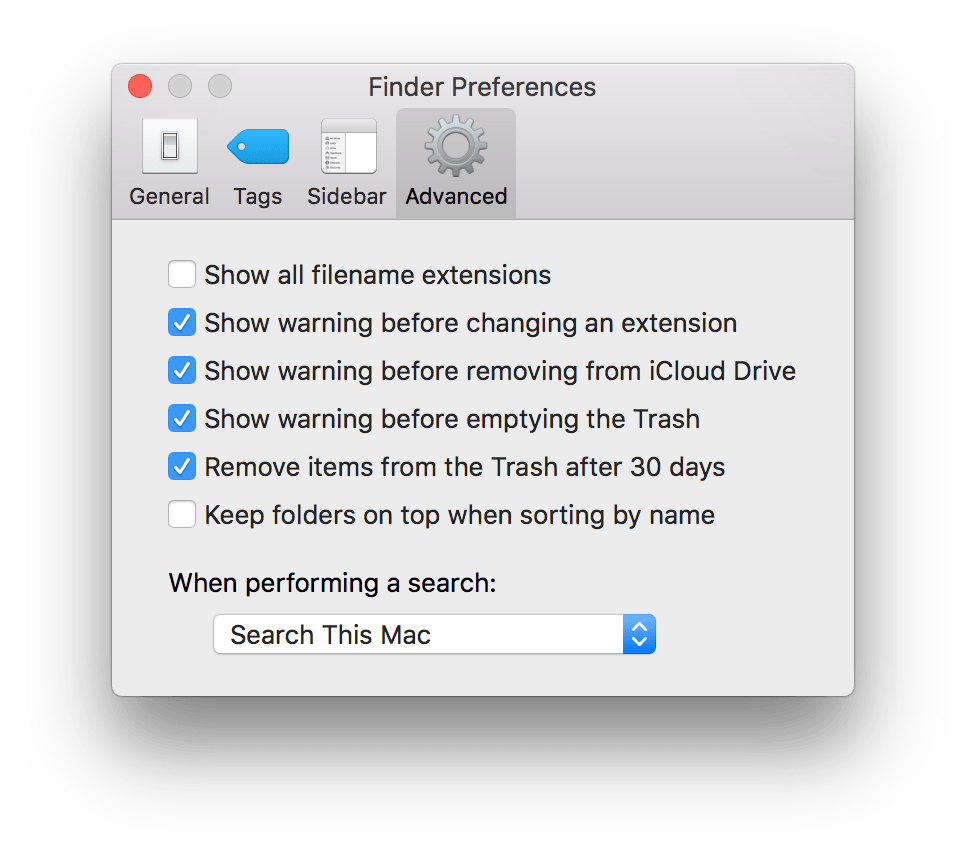Viewport: 966px width, 856px height.
Task: Click the light switch icon above General
Action: pos(169,145)
